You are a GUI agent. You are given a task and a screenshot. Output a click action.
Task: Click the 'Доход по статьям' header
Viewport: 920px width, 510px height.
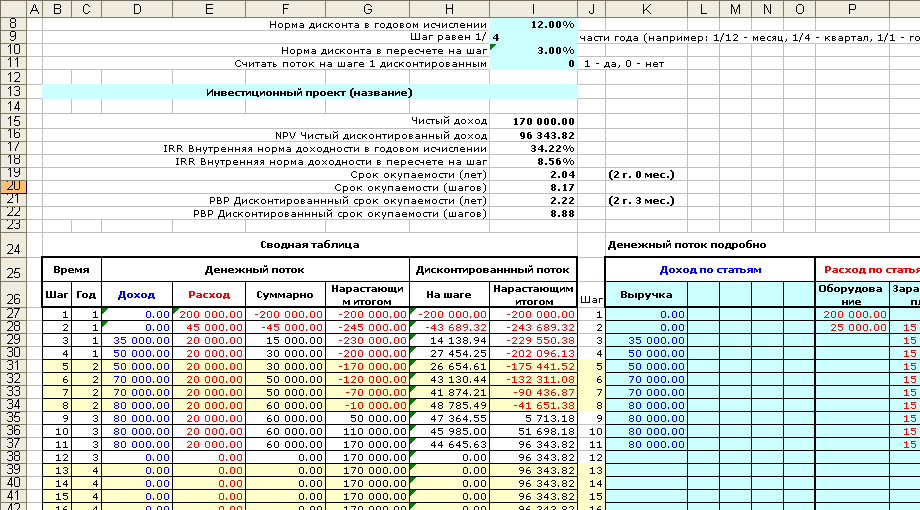pos(710,270)
